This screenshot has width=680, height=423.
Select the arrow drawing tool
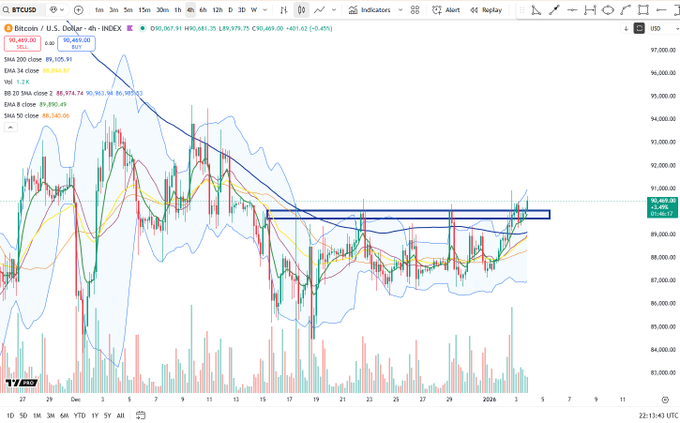coord(661,10)
